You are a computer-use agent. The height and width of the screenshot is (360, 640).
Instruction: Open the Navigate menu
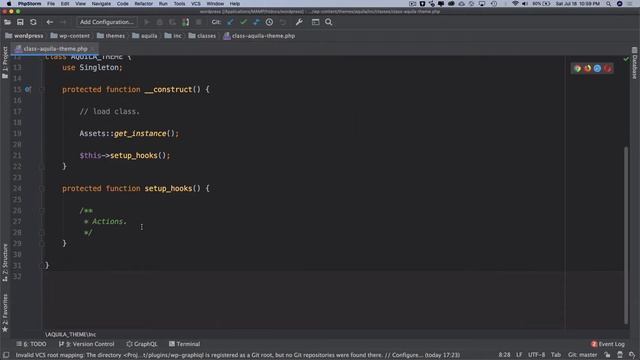click(x=101, y=4)
